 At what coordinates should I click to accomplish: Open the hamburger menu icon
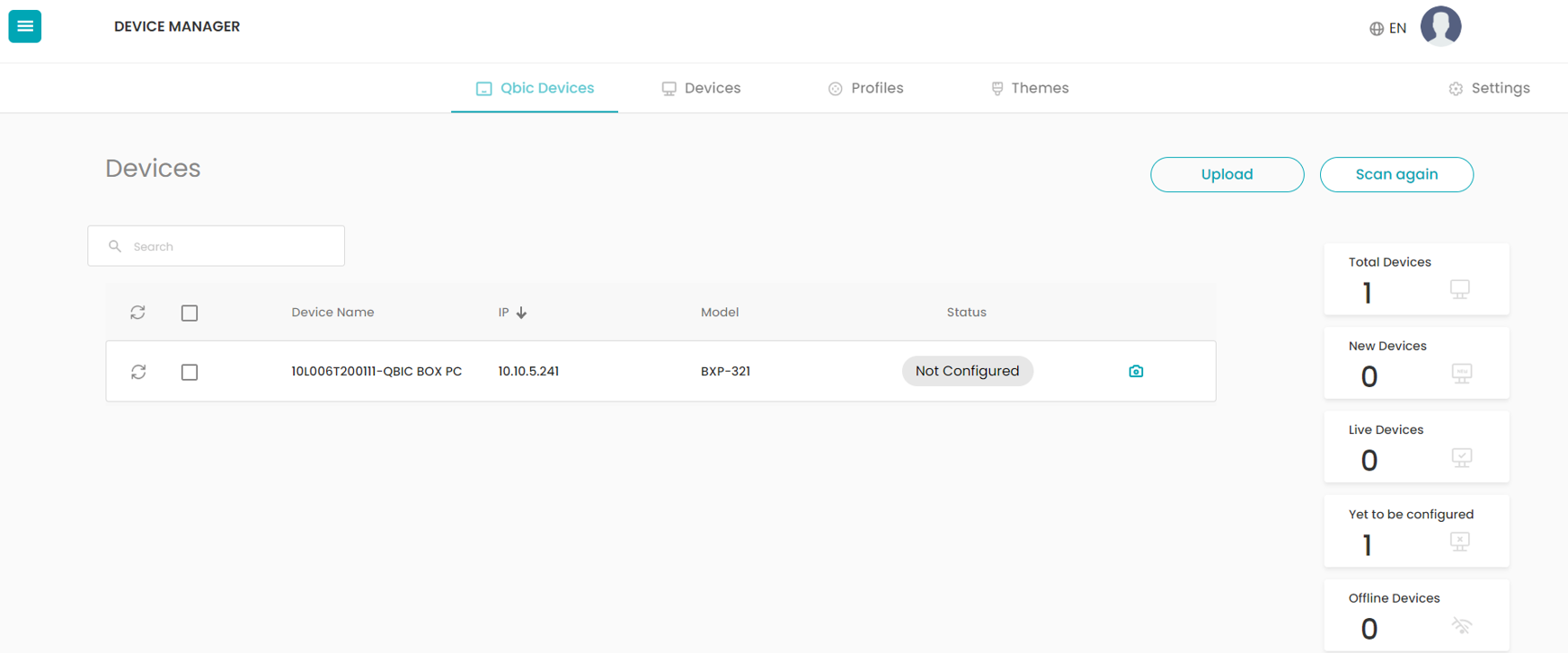pyautogui.click(x=25, y=26)
